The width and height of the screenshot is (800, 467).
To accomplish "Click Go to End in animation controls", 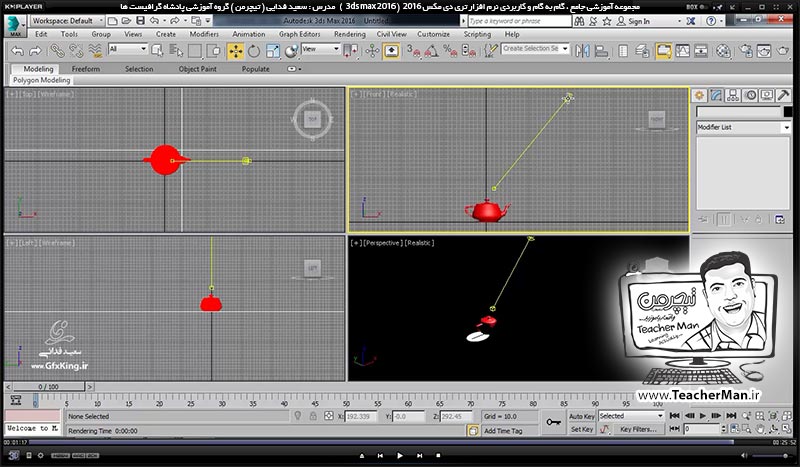I will [x=731, y=416].
